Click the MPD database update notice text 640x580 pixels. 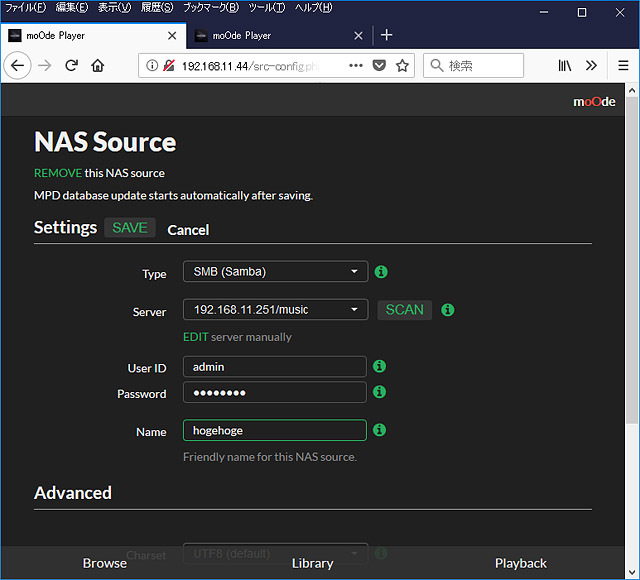tap(173, 196)
